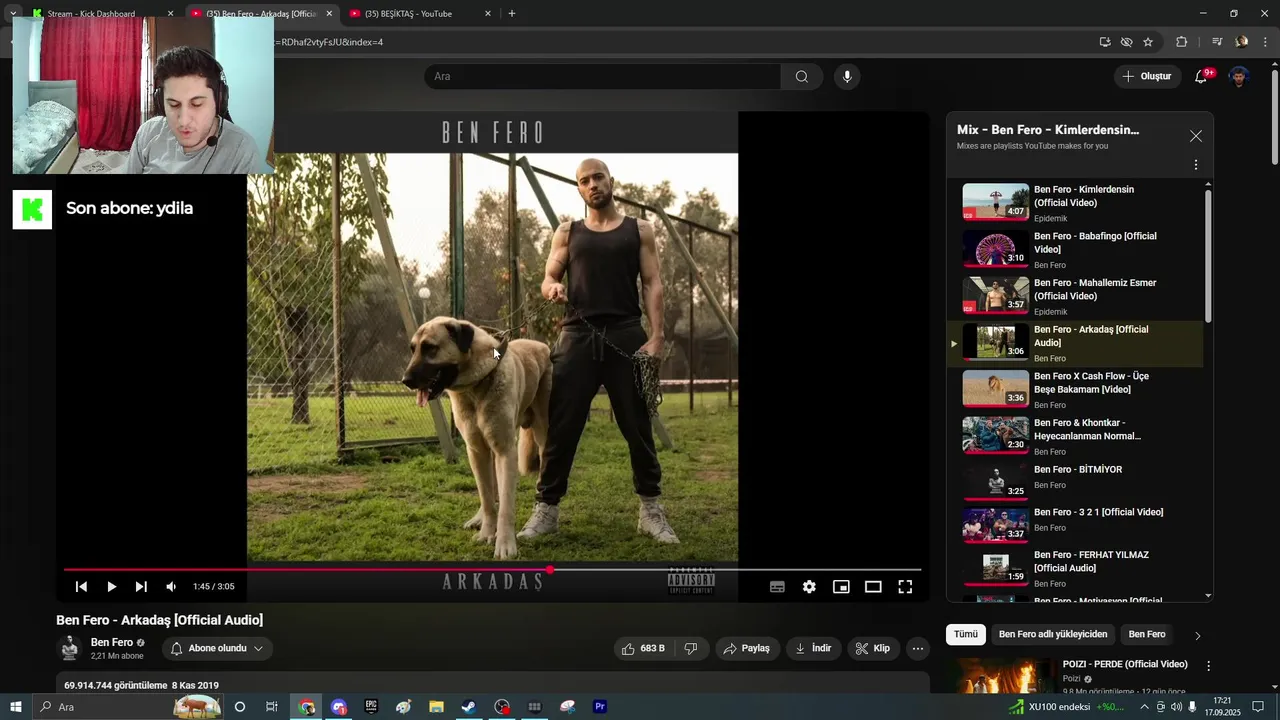This screenshot has height=720, width=1280.
Task: Share the video with Paylaş
Action: tap(747, 648)
